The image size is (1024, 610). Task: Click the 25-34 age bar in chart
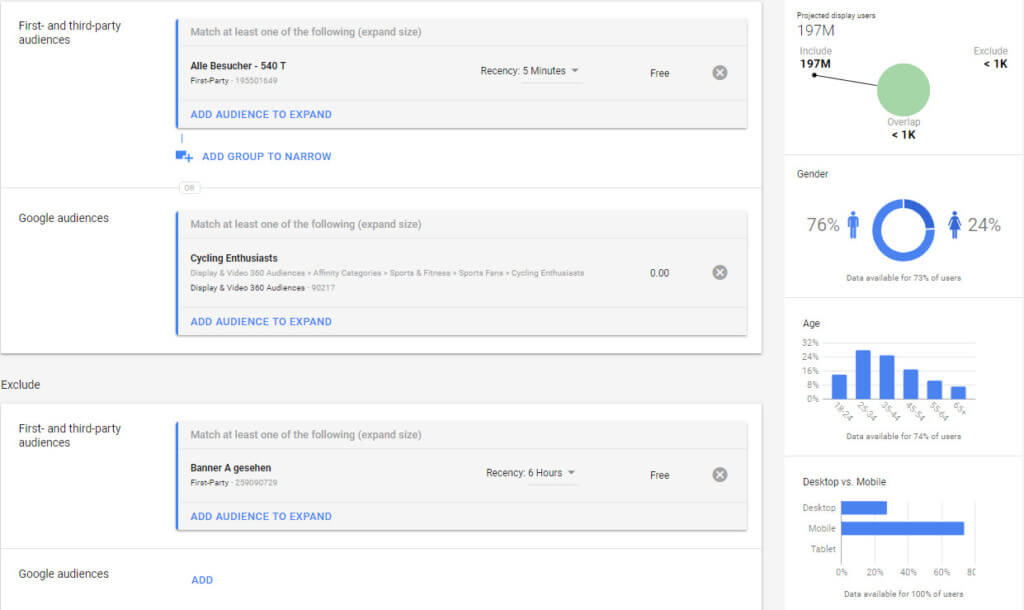(863, 375)
